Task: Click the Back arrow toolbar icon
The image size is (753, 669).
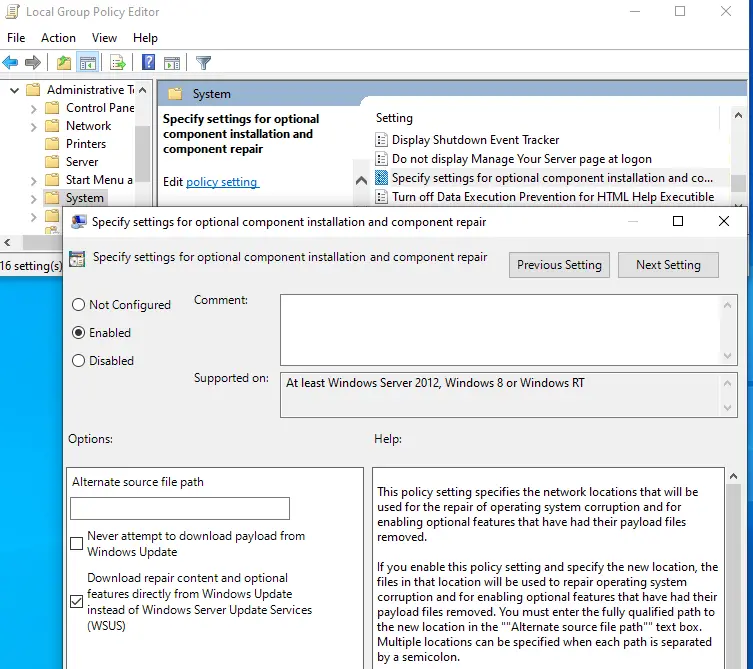Action: tap(11, 63)
